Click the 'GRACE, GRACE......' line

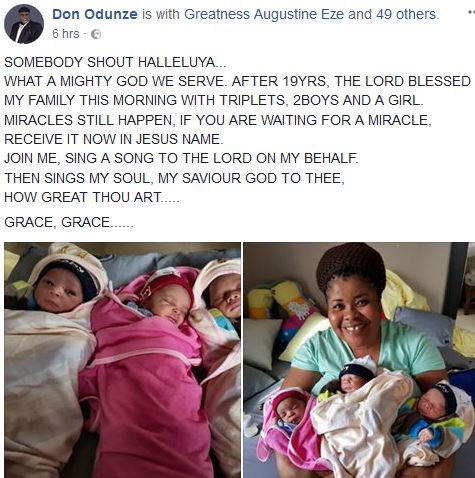pos(69,222)
